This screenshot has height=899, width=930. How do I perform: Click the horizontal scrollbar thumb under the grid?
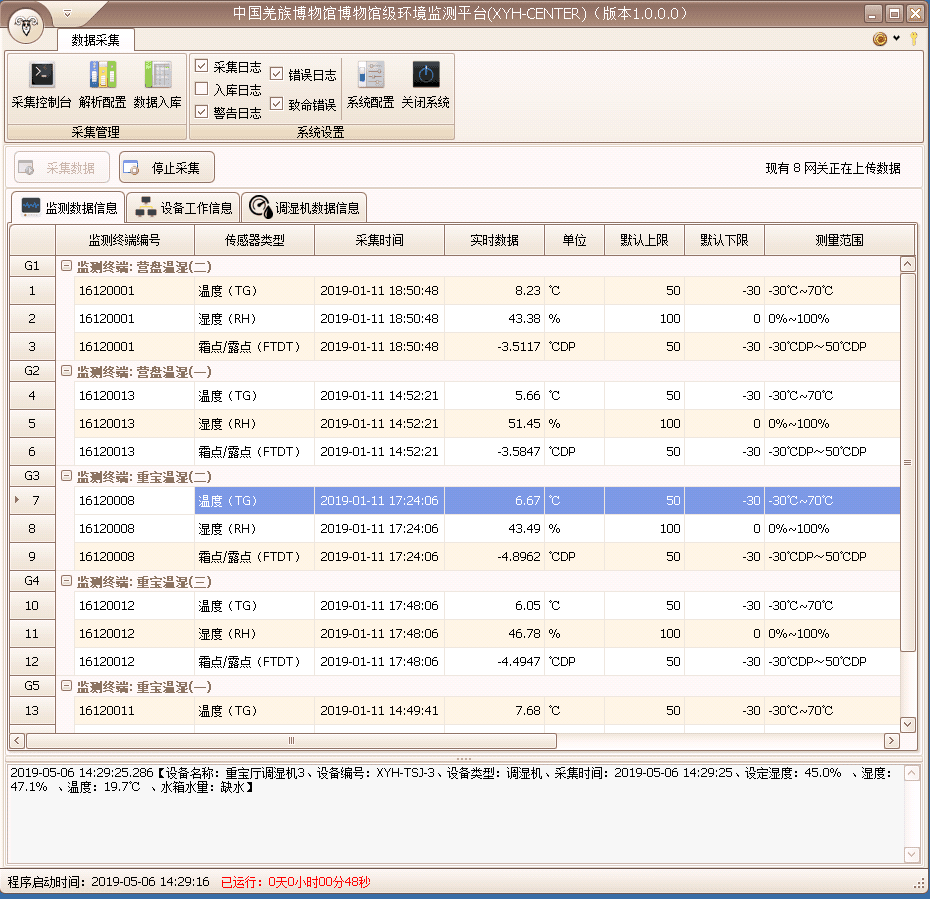click(x=290, y=741)
